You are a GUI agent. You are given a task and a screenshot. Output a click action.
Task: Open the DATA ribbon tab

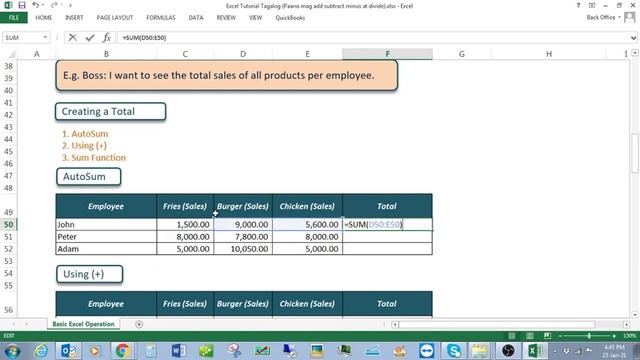[196, 18]
